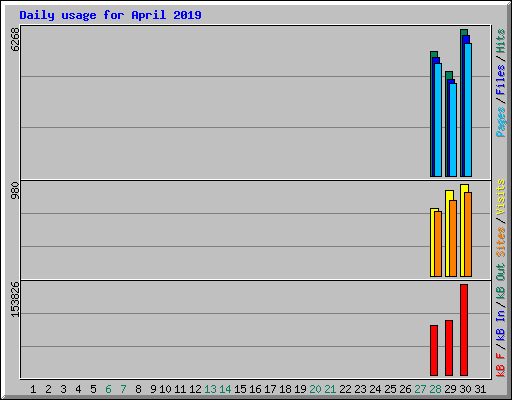Click the cyan Pages bar for day 30
The height and width of the screenshot is (400, 512).
click(x=468, y=110)
